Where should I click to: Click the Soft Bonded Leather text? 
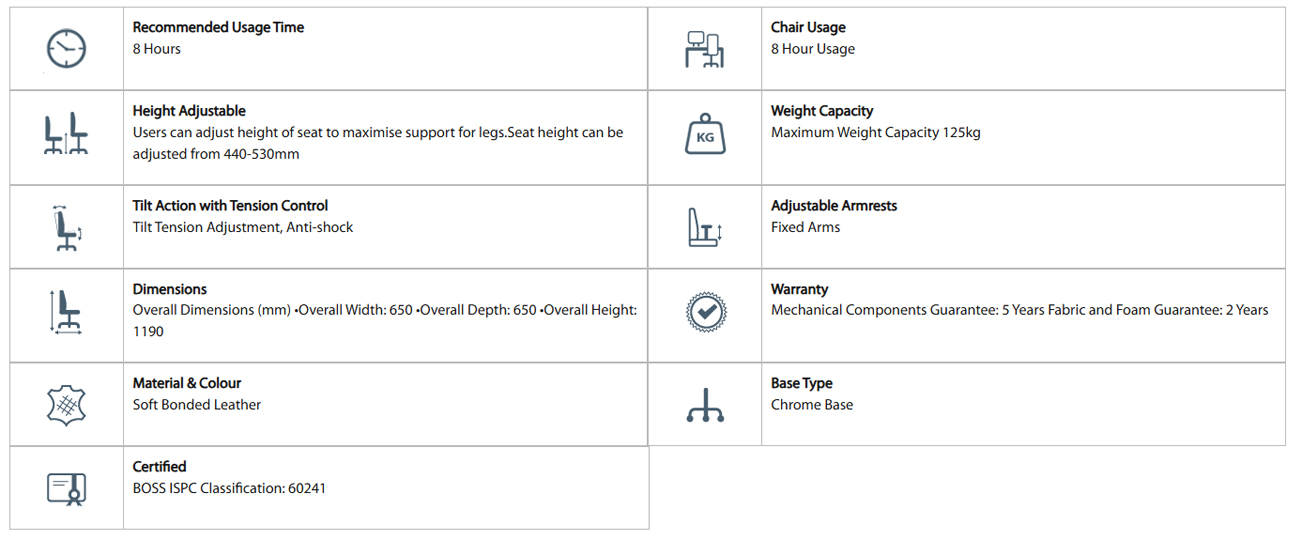coord(197,405)
